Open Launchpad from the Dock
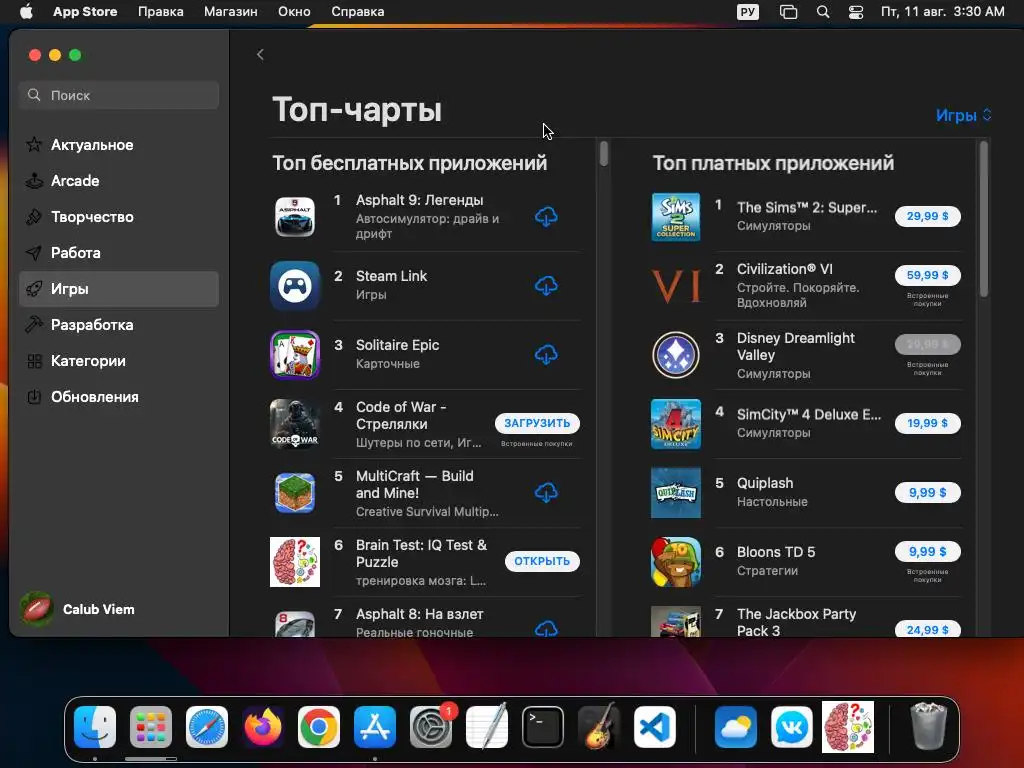 click(151, 727)
